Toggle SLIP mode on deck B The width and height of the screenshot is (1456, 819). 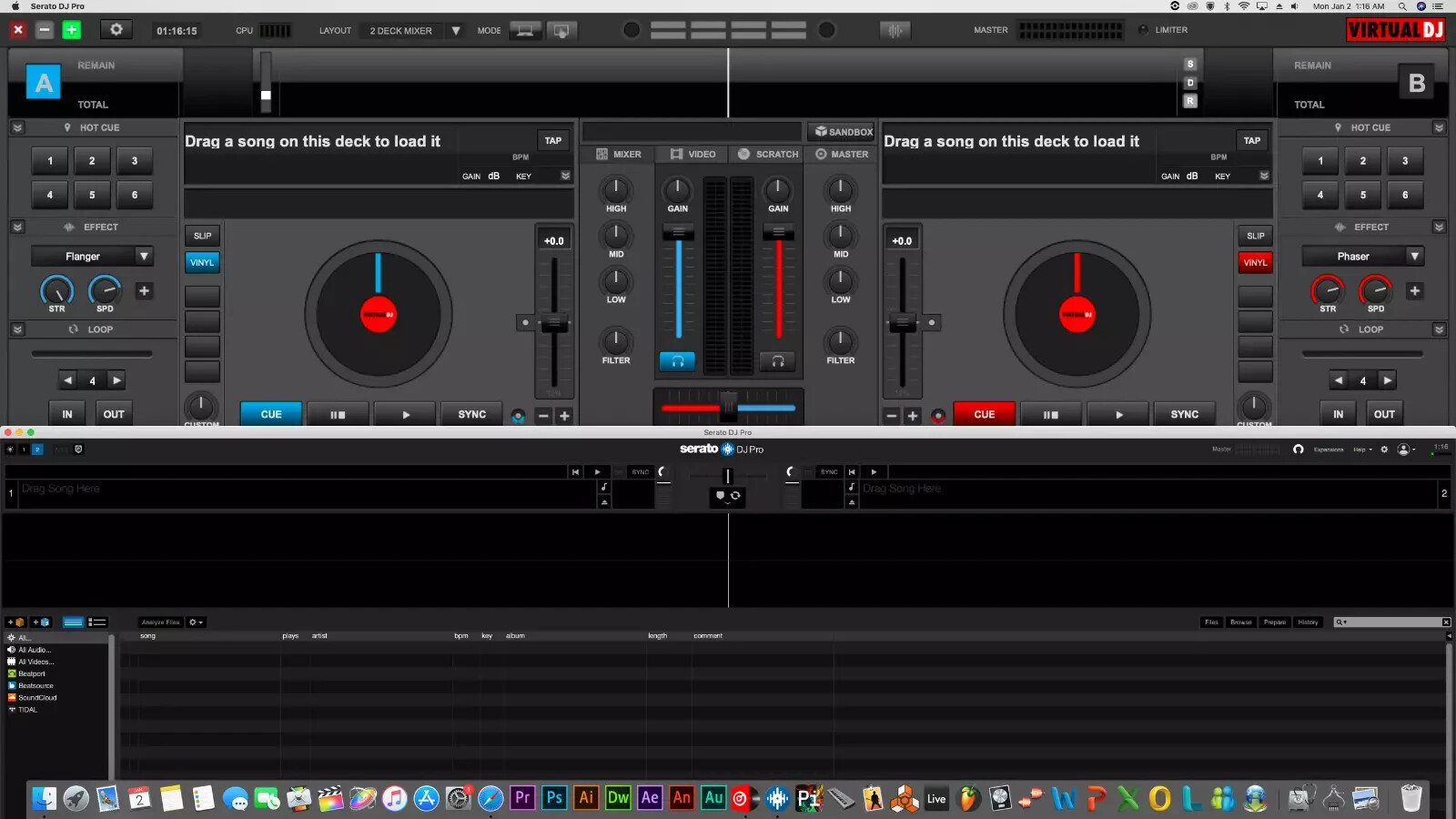[1255, 236]
